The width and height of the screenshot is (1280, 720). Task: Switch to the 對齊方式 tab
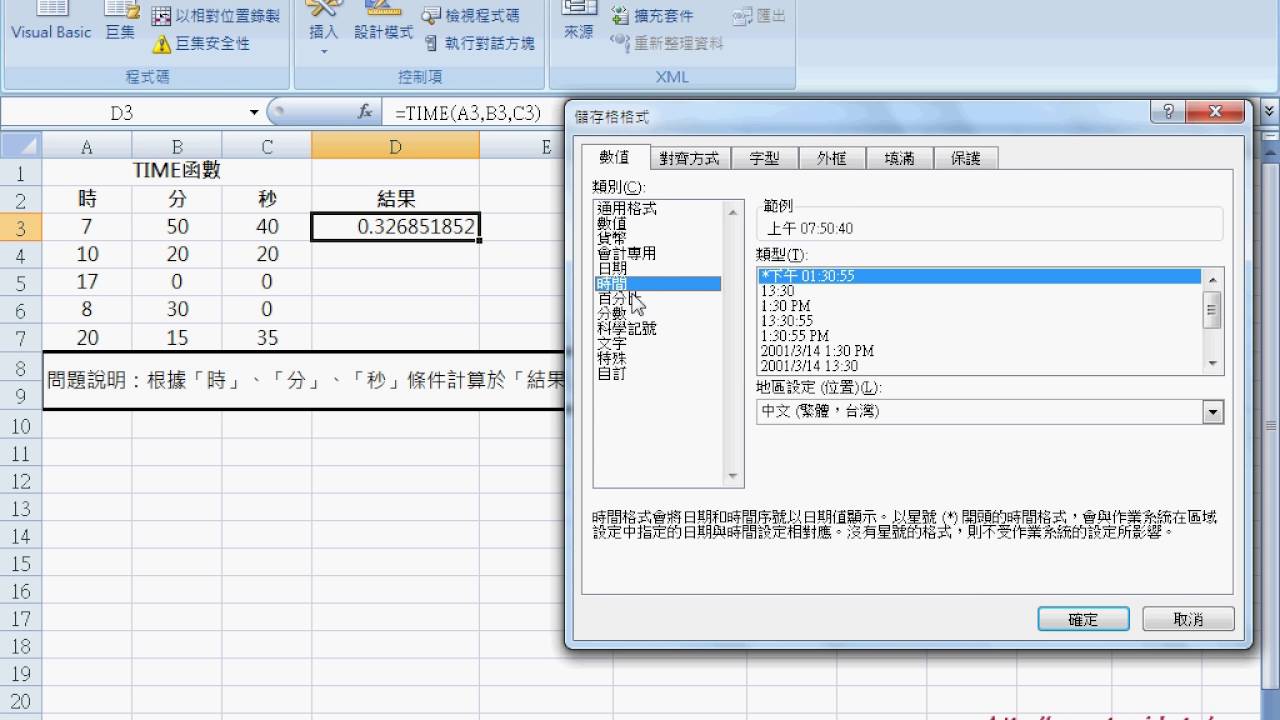tap(689, 158)
